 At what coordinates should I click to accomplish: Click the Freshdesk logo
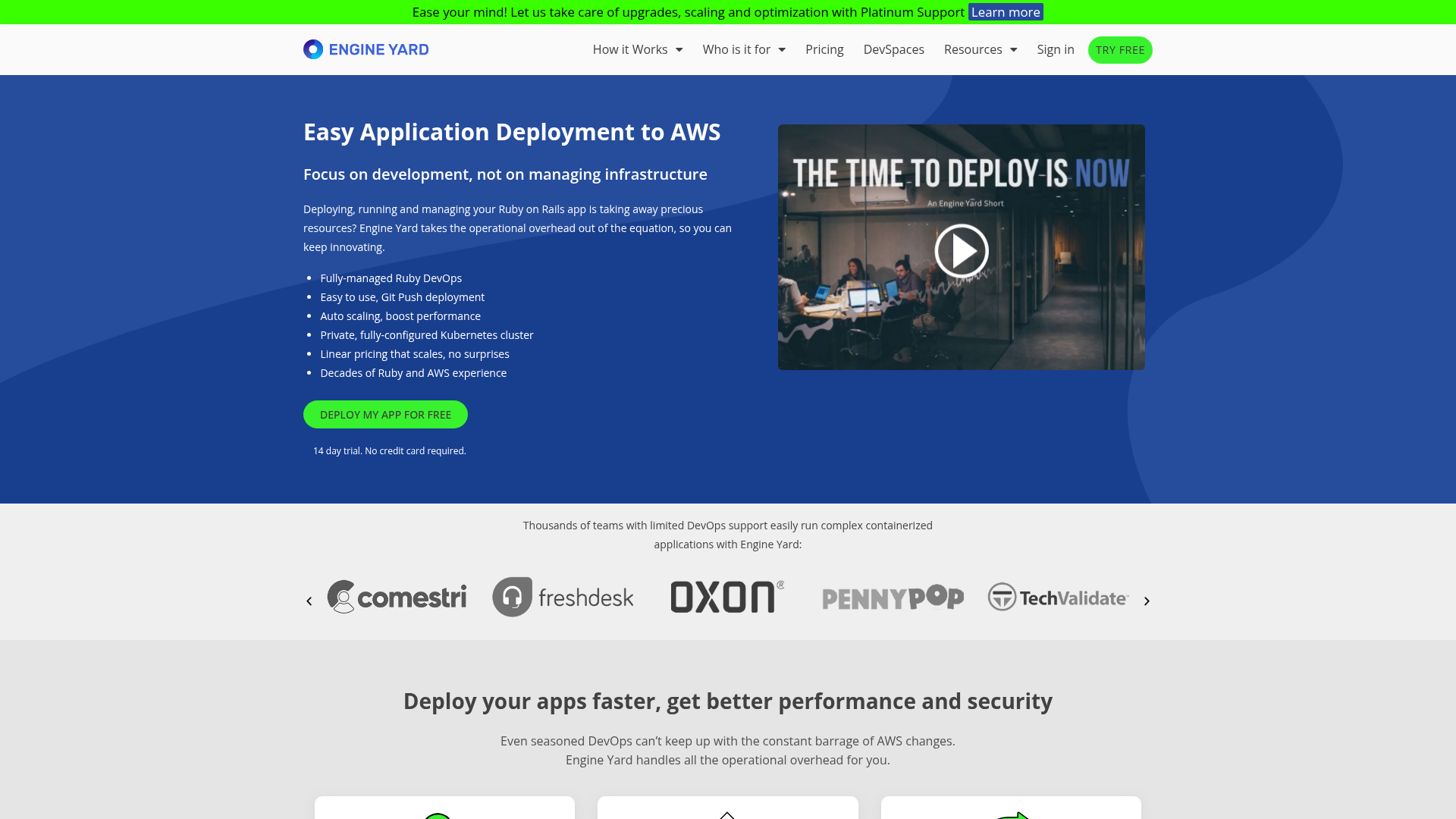(563, 597)
